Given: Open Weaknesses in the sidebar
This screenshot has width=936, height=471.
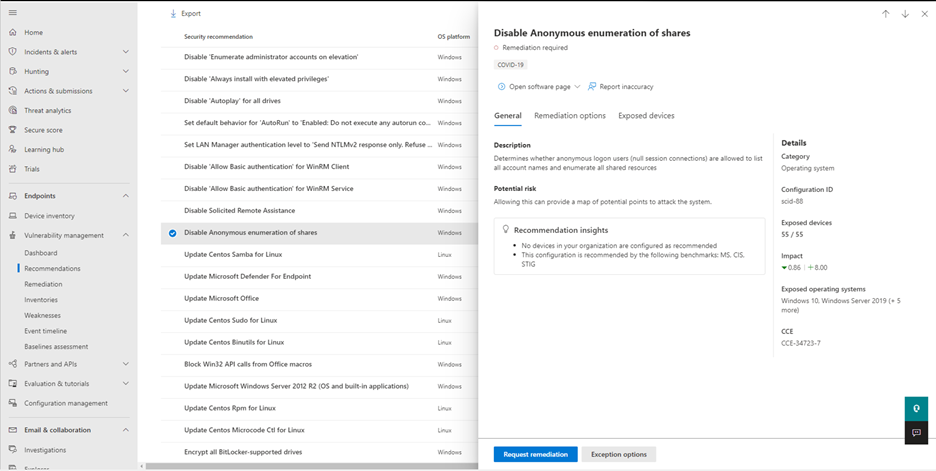Looking at the screenshot, I should tap(42, 315).
